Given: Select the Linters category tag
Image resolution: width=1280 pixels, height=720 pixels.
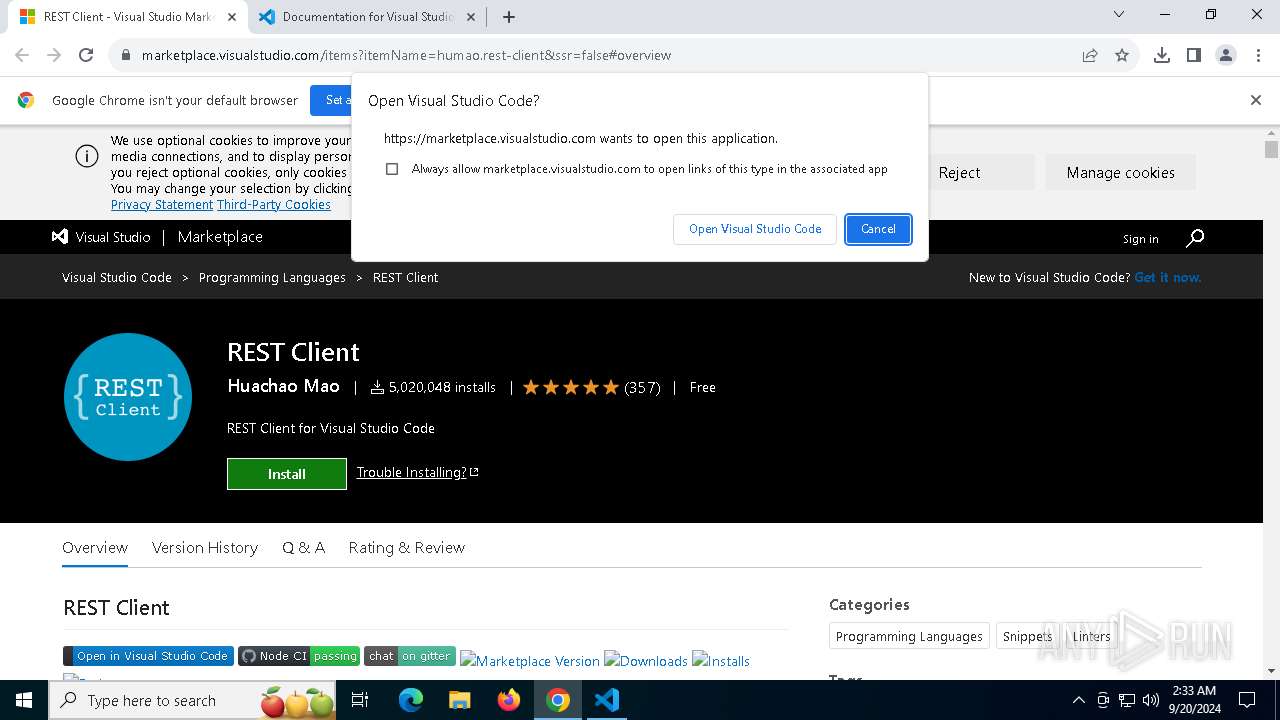Looking at the screenshot, I should 1091,636.
